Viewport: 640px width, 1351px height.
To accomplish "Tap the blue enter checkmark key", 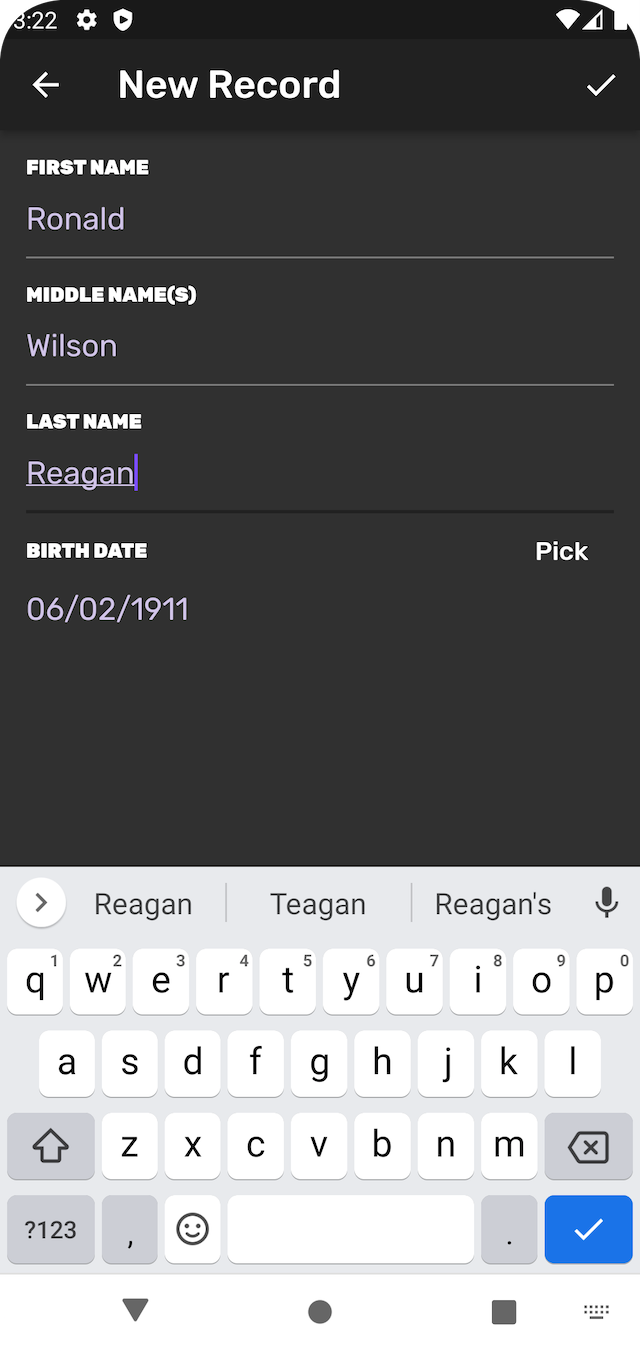I will point(588,1229).
